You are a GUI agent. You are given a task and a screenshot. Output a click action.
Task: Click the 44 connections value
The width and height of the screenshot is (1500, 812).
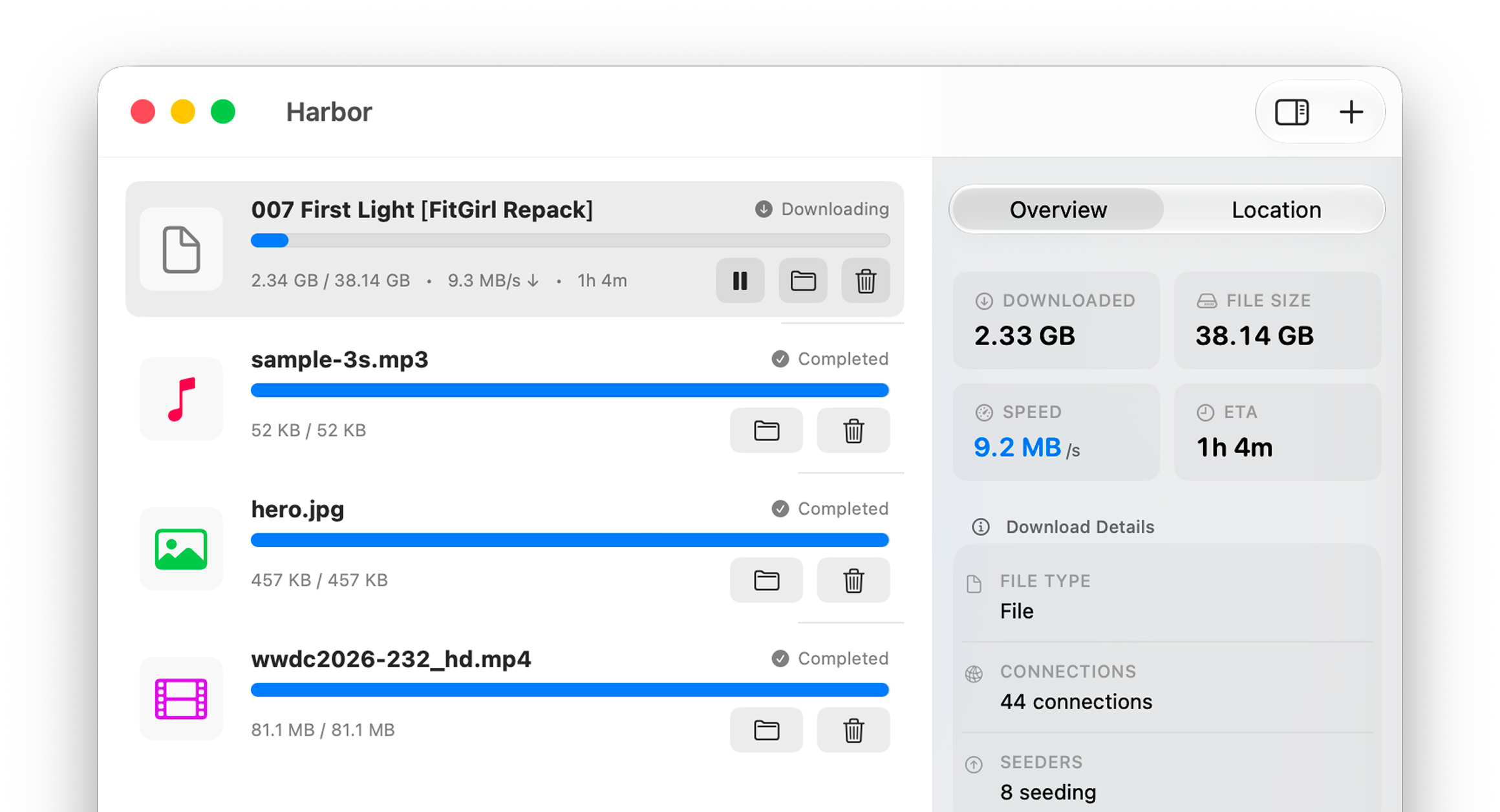(1076, 701)
